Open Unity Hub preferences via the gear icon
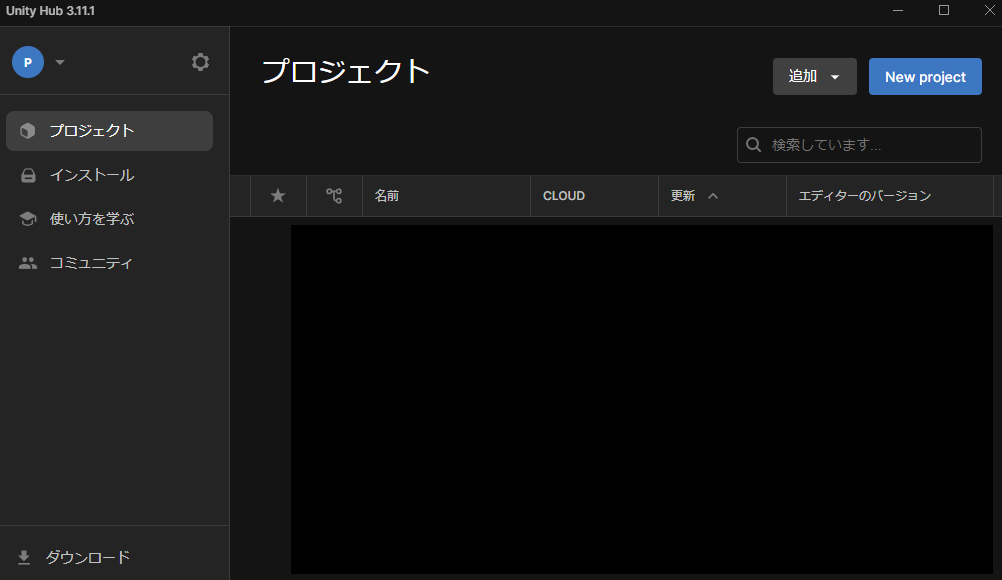This screenshot has width=1002, height=580. tap(200, 61)
